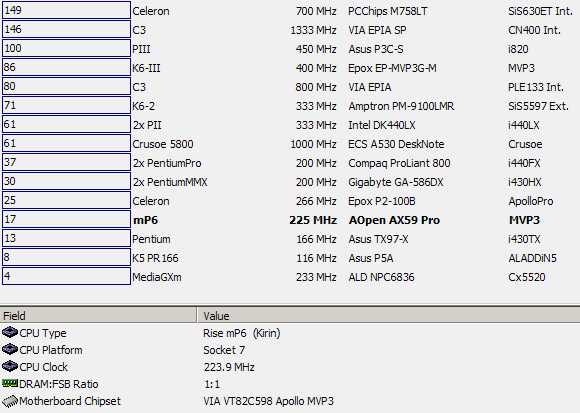Click the DRAM:FSB Ratio memory icon
Image resolution: width=580 pixels, height=413 pixels.
(10, 383)
